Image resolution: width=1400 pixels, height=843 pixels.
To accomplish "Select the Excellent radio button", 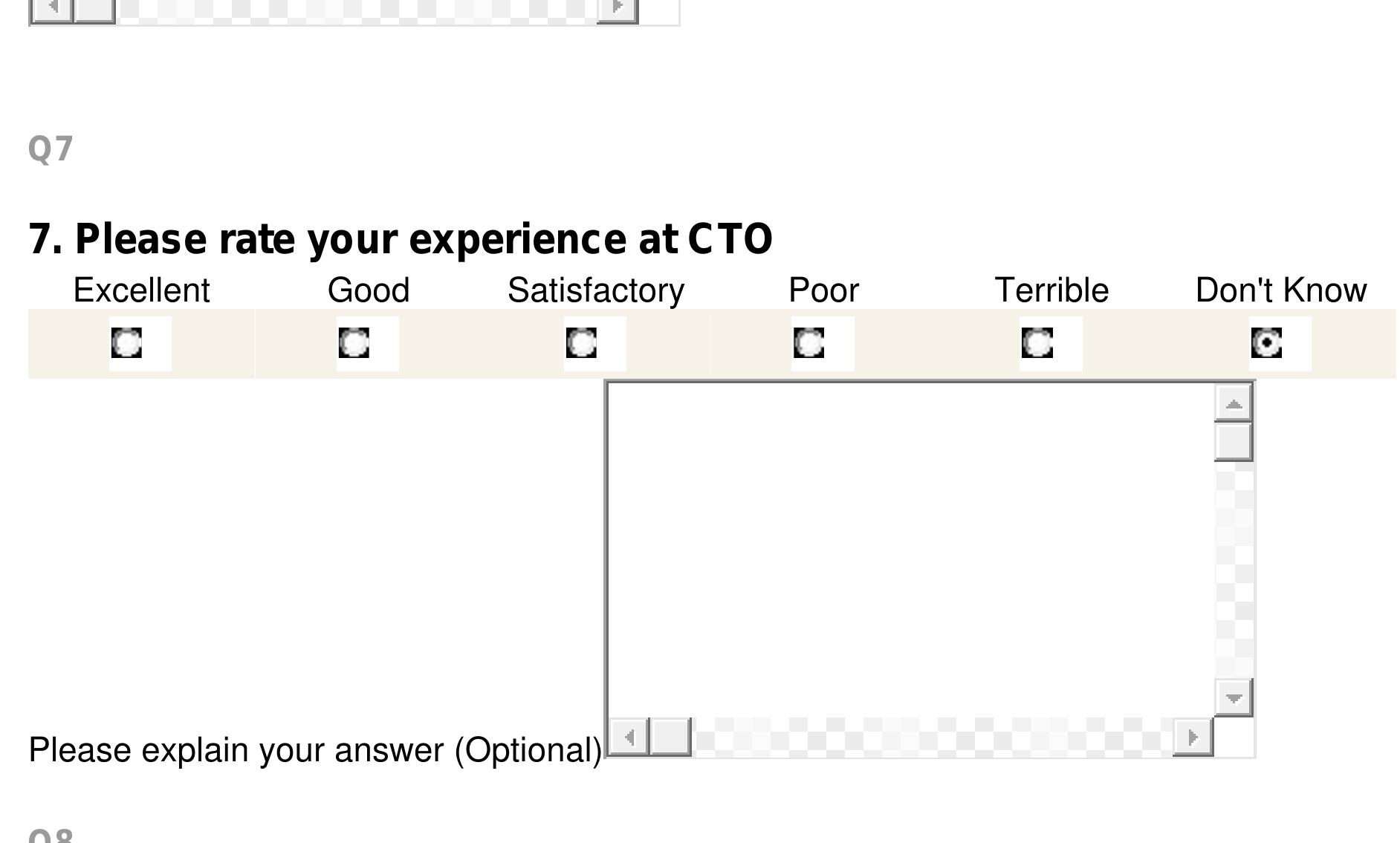I will coord(126,343).
